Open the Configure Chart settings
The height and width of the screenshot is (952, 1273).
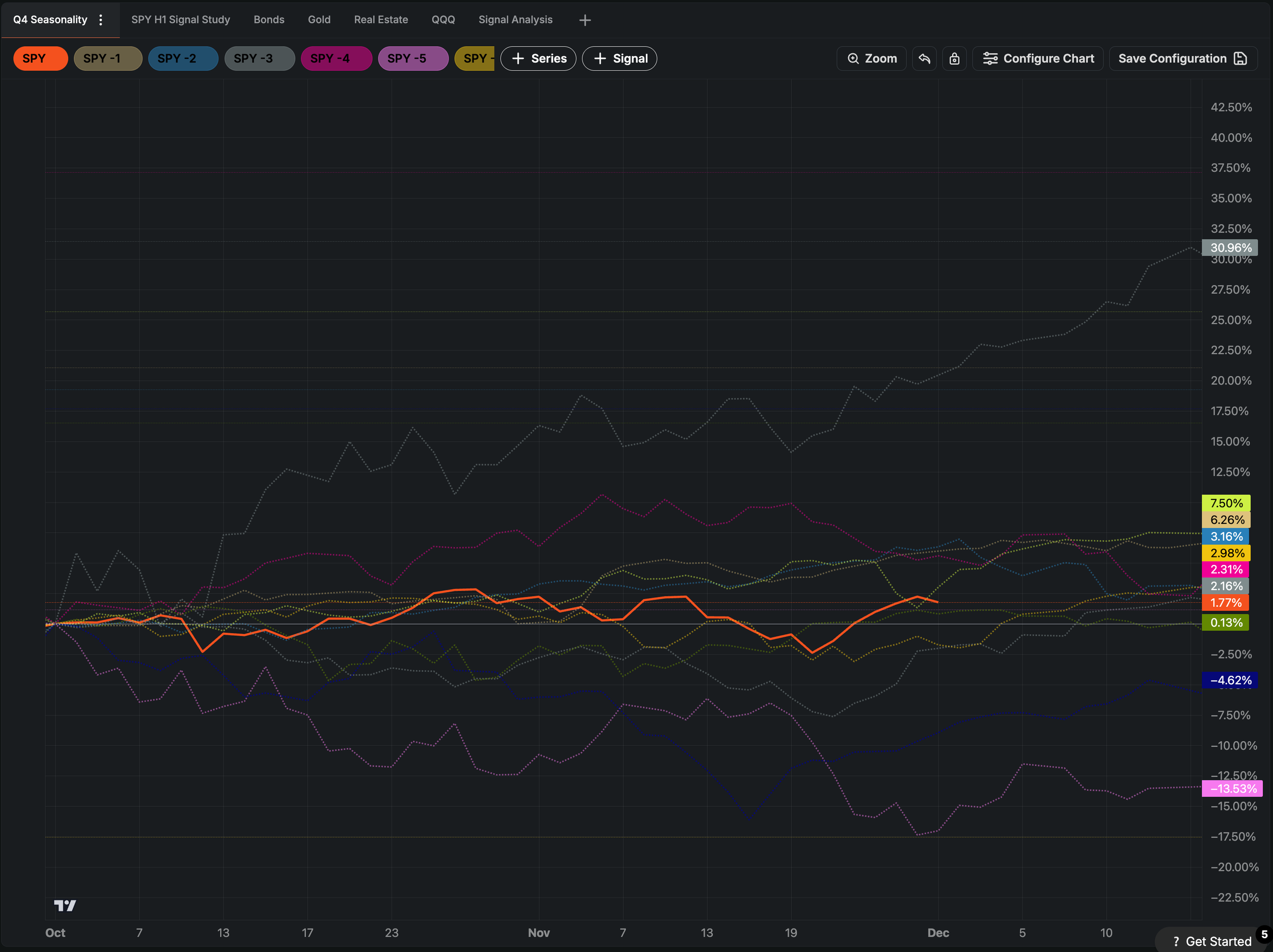click(1038, 59)
